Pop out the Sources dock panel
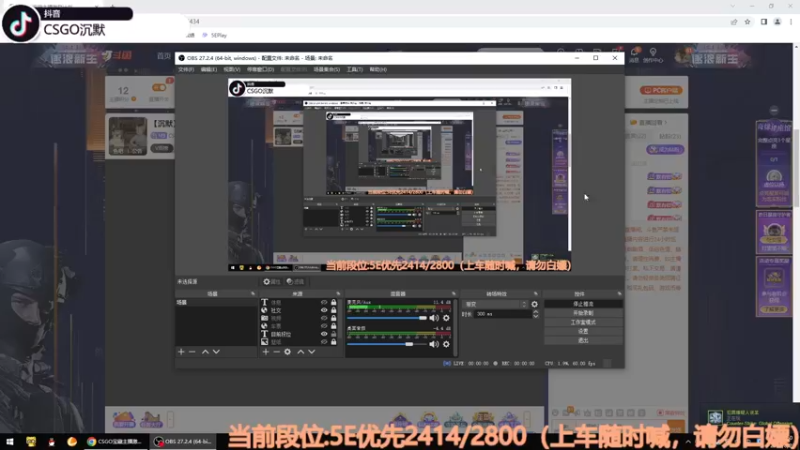The image size is (800, 450). click(338, 294)
